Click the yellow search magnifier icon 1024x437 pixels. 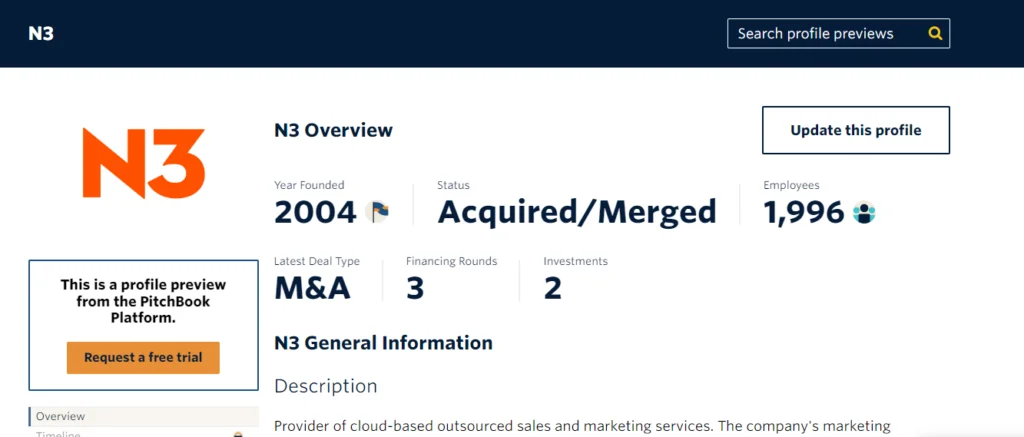click(x=935, y=33)
